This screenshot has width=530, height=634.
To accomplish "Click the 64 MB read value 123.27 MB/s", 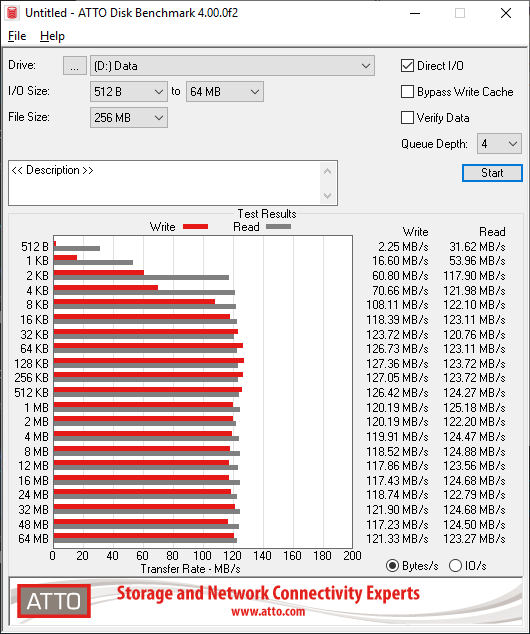I will pos(474,539).
